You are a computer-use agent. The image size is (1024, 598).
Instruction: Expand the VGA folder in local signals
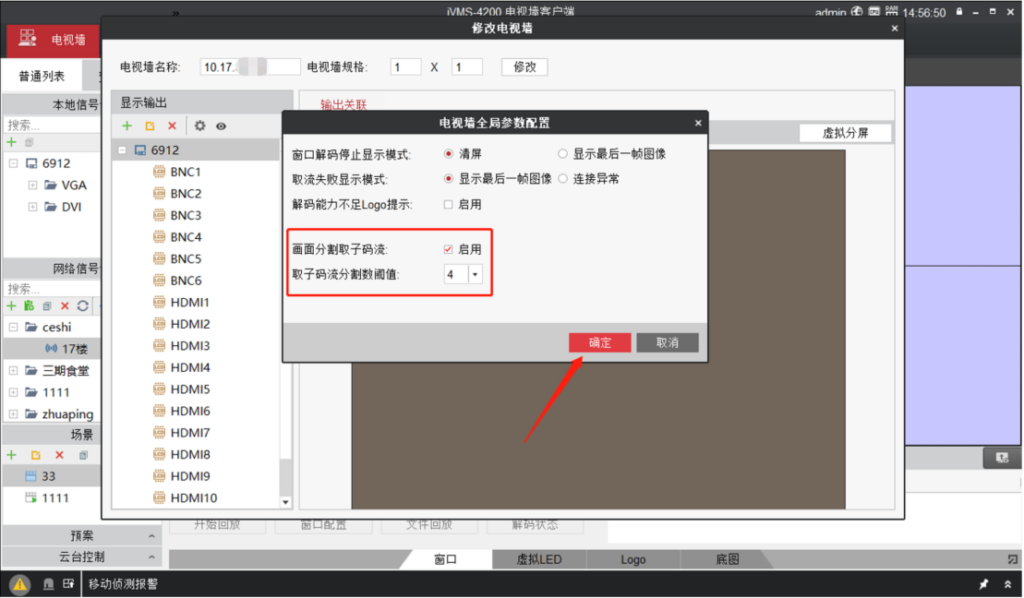(x=33, y=185)
